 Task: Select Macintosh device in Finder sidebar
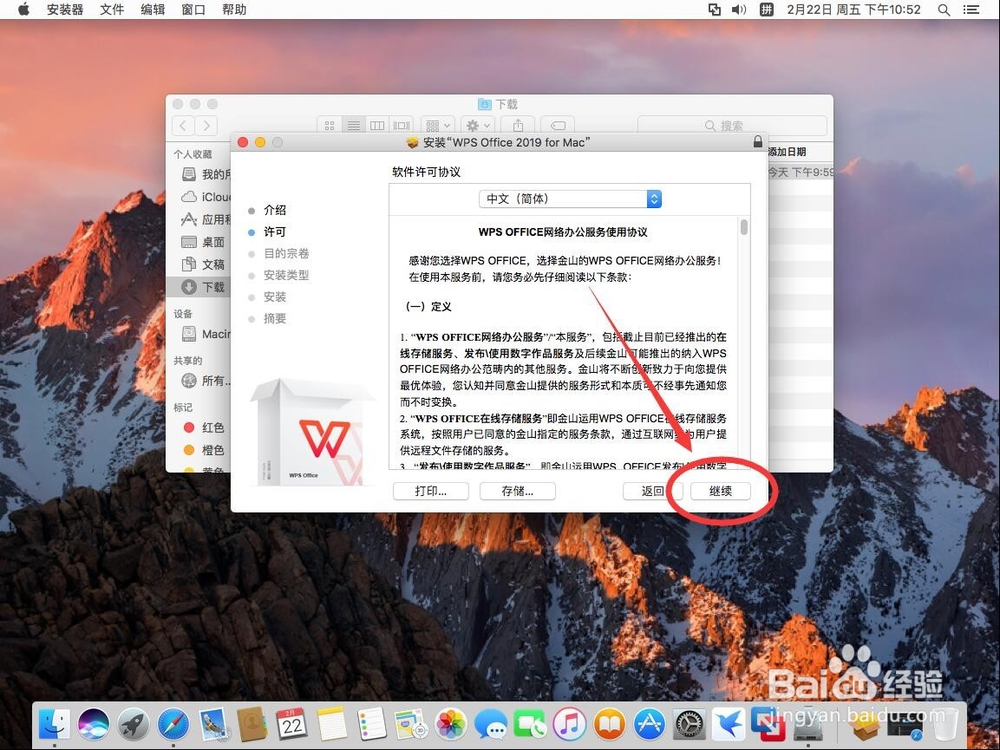pyautogui.click(x=206, y=334)
